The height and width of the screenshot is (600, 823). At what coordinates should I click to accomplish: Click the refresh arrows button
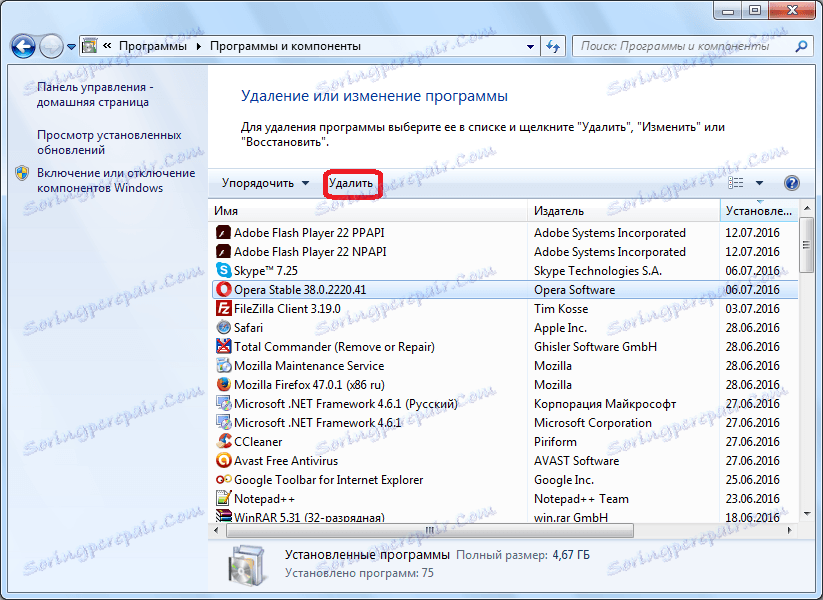pos(553,46)
